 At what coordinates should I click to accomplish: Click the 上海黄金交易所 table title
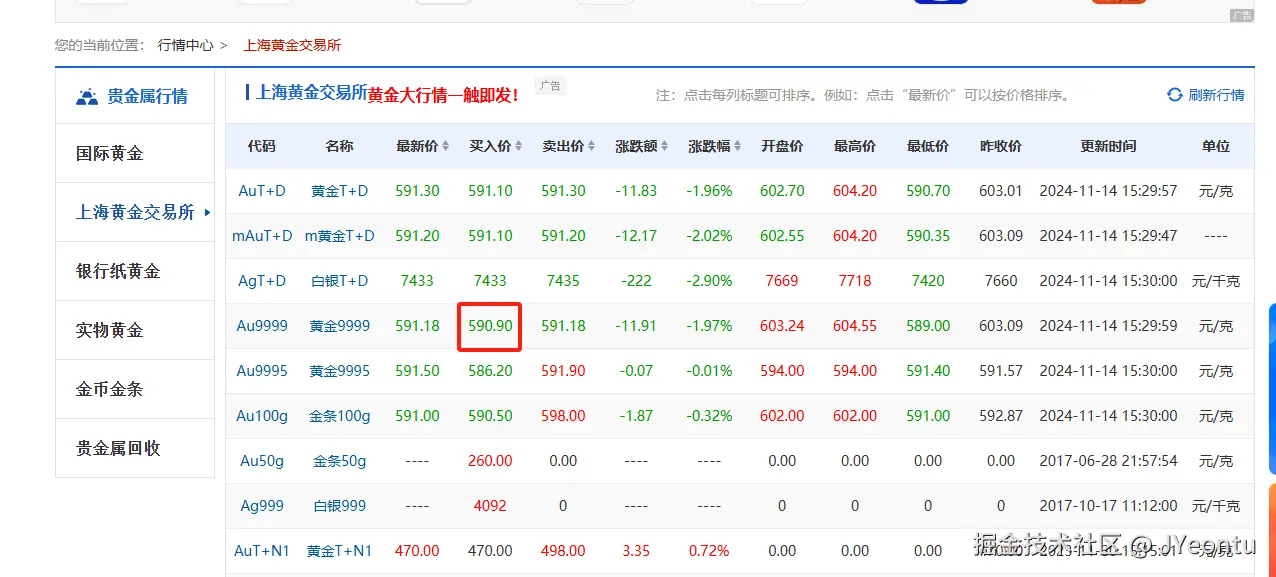click(312, 92)
